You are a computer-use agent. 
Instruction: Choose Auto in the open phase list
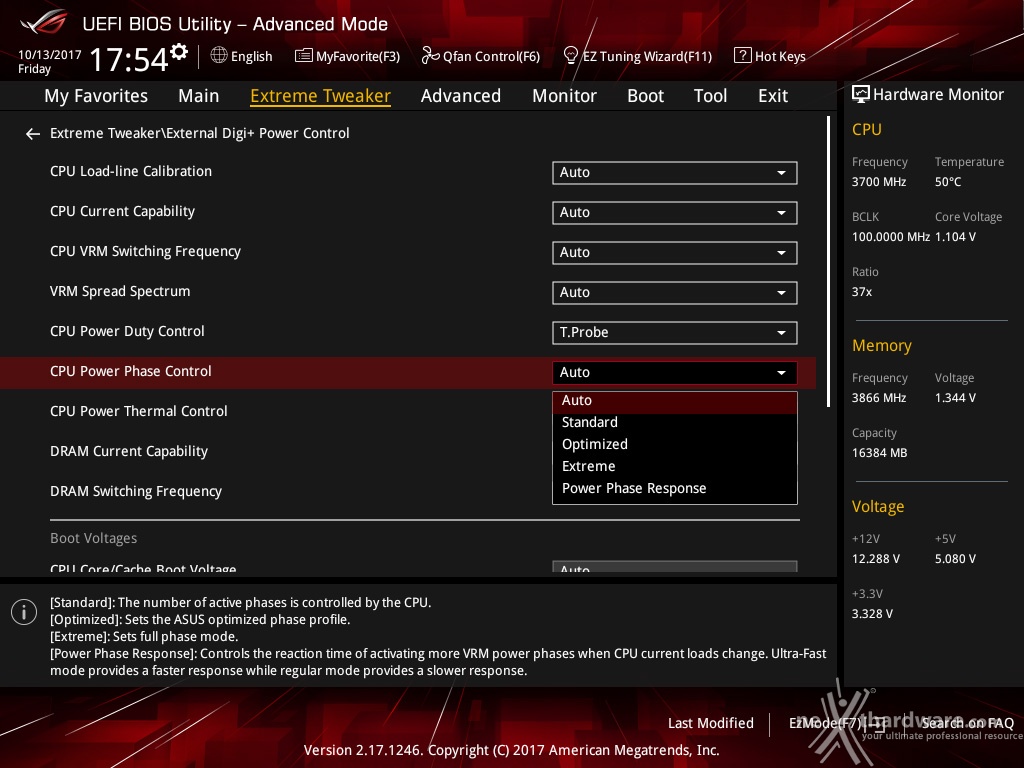click(x=675, y=401)
